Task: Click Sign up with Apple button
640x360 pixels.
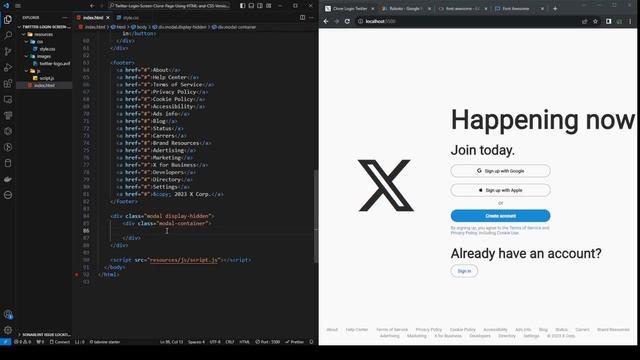Action: tap(500, 190)
